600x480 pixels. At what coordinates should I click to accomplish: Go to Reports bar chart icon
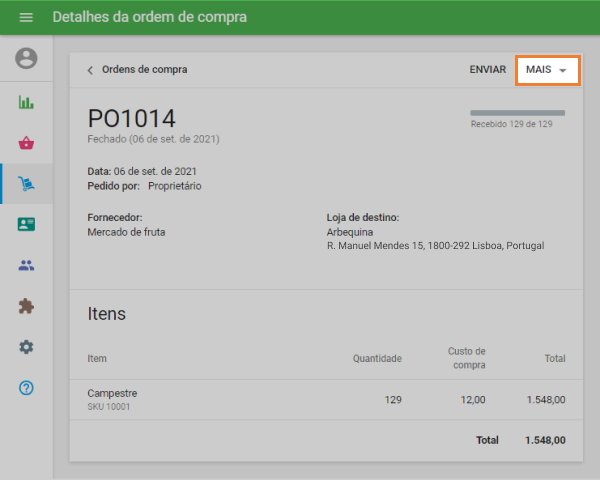26,102
